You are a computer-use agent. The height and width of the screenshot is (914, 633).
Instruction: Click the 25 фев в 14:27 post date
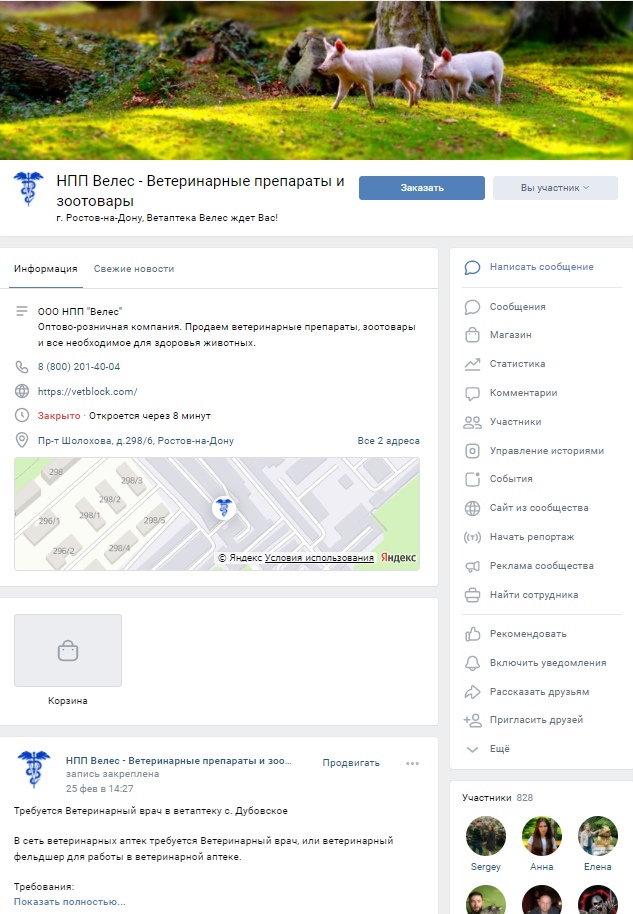(100, 789)
